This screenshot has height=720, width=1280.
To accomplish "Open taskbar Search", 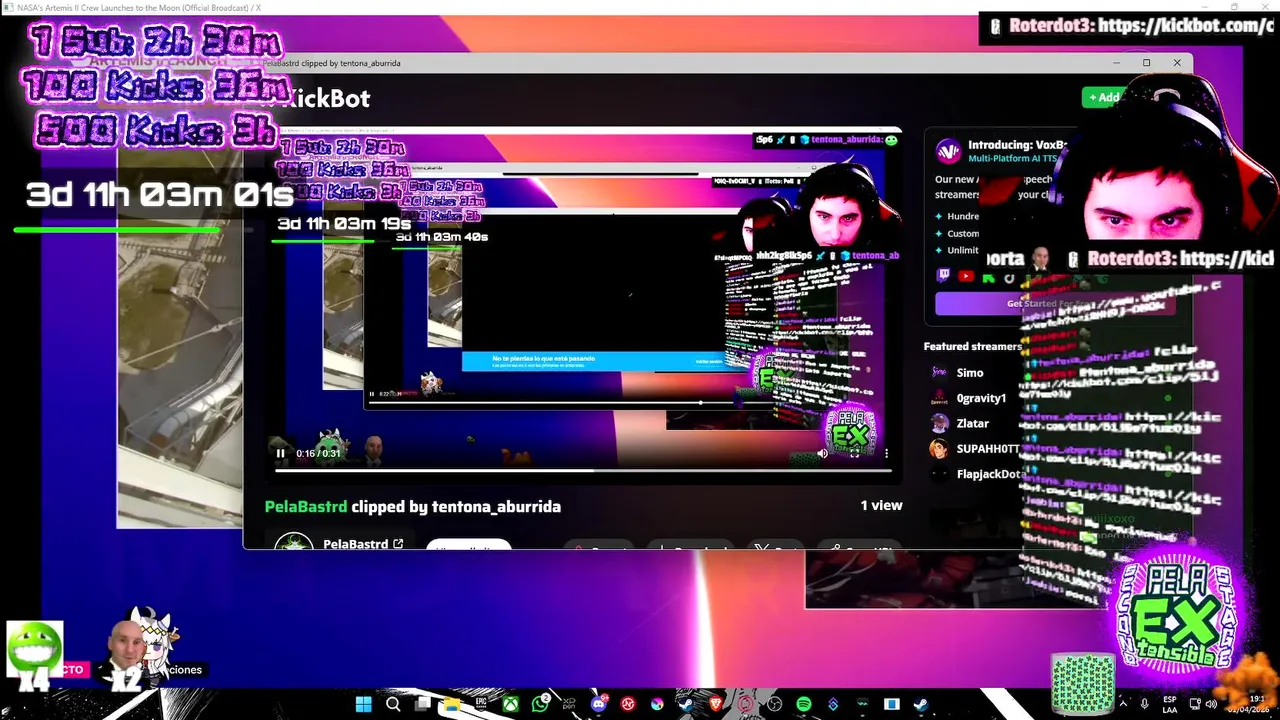I will click(x=393, y=704).
